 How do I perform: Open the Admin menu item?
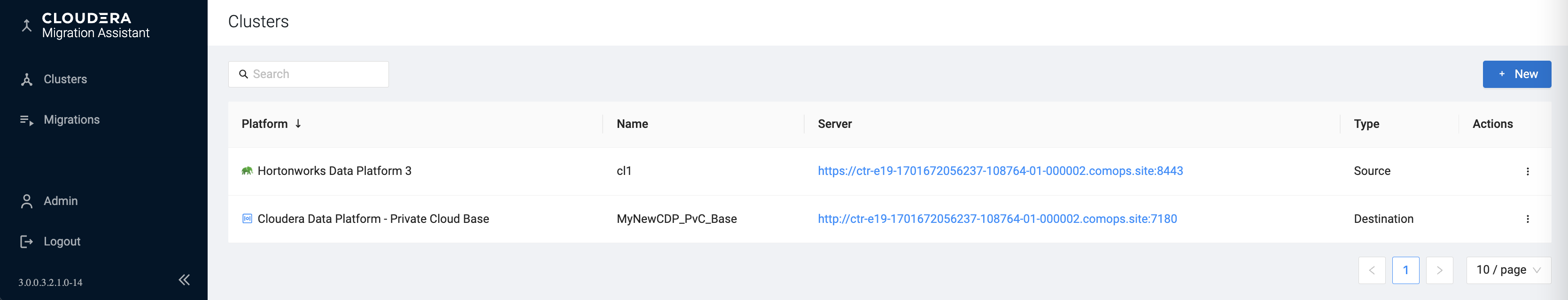tap(61, 201)
